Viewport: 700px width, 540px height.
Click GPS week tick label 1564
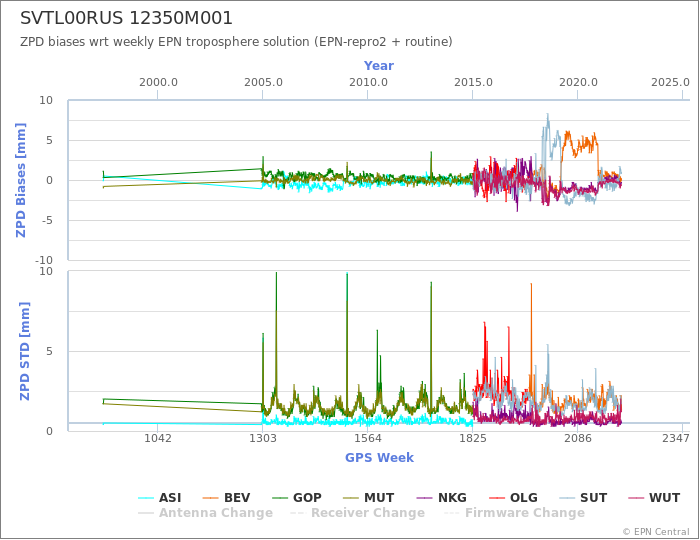coord(367,438)
